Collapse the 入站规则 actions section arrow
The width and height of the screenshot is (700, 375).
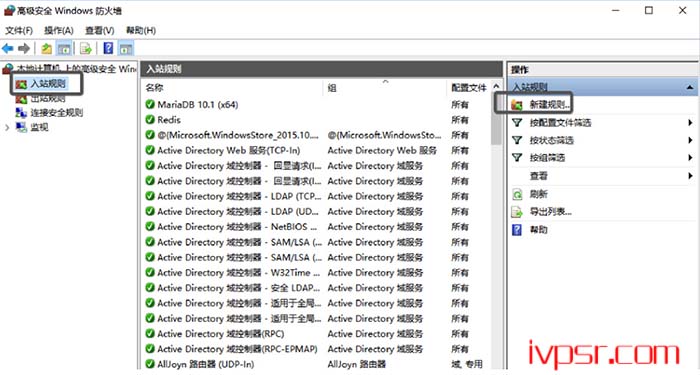point(690,87)
